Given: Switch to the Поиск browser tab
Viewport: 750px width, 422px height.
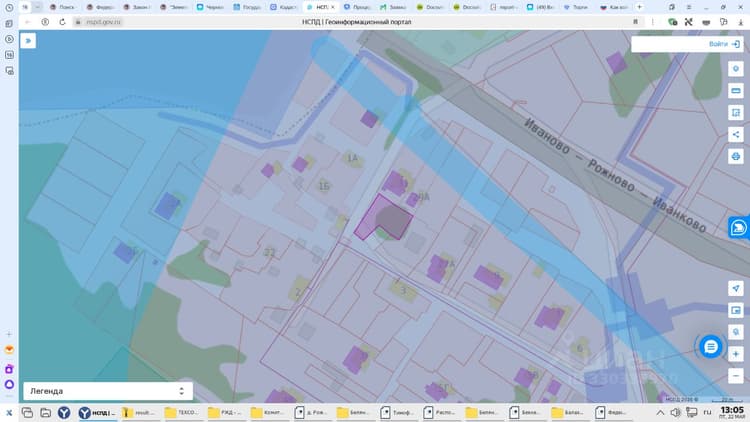Looking at the screenshot, I should point(62,7).
